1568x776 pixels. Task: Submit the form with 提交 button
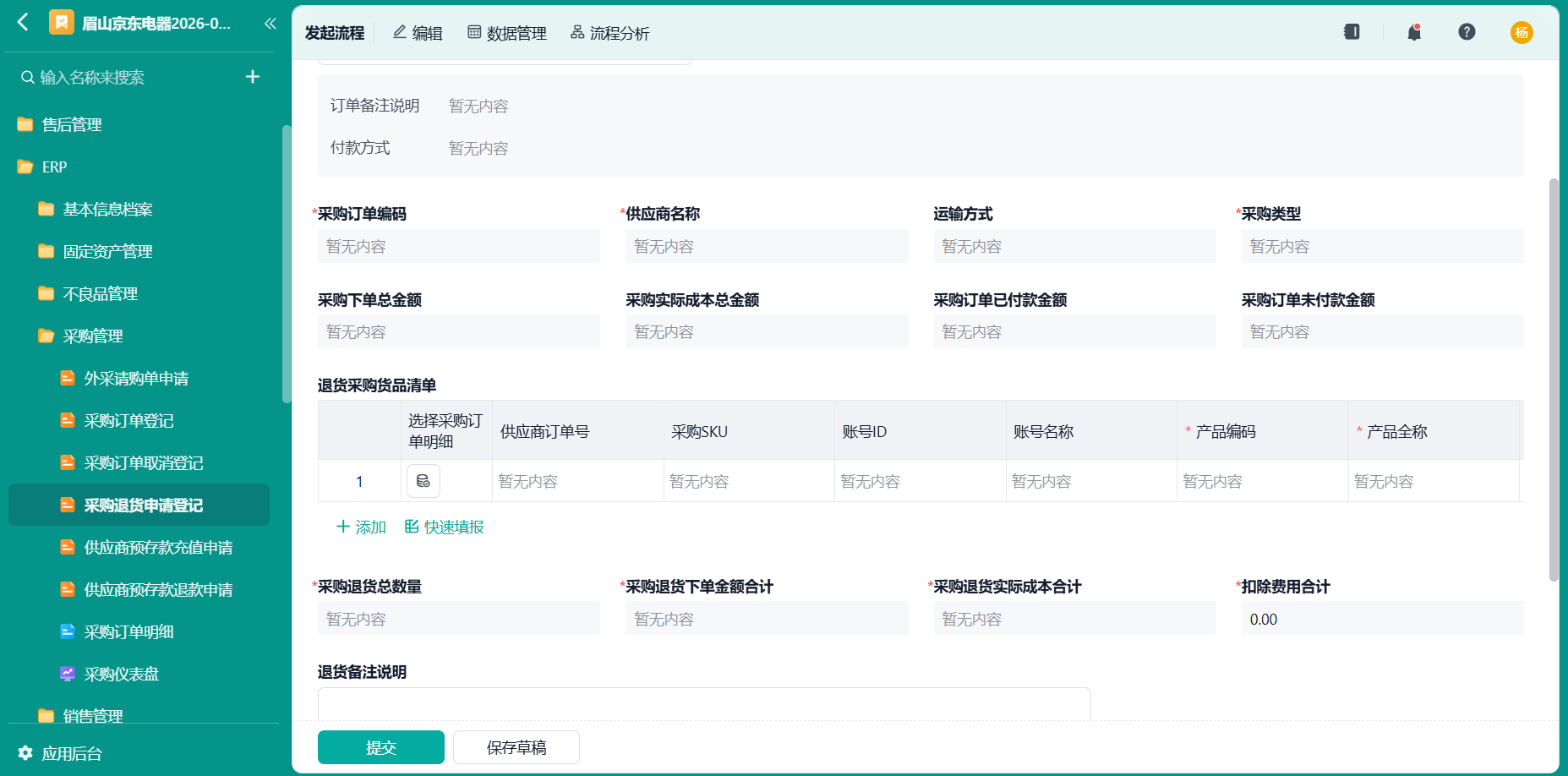381,747
